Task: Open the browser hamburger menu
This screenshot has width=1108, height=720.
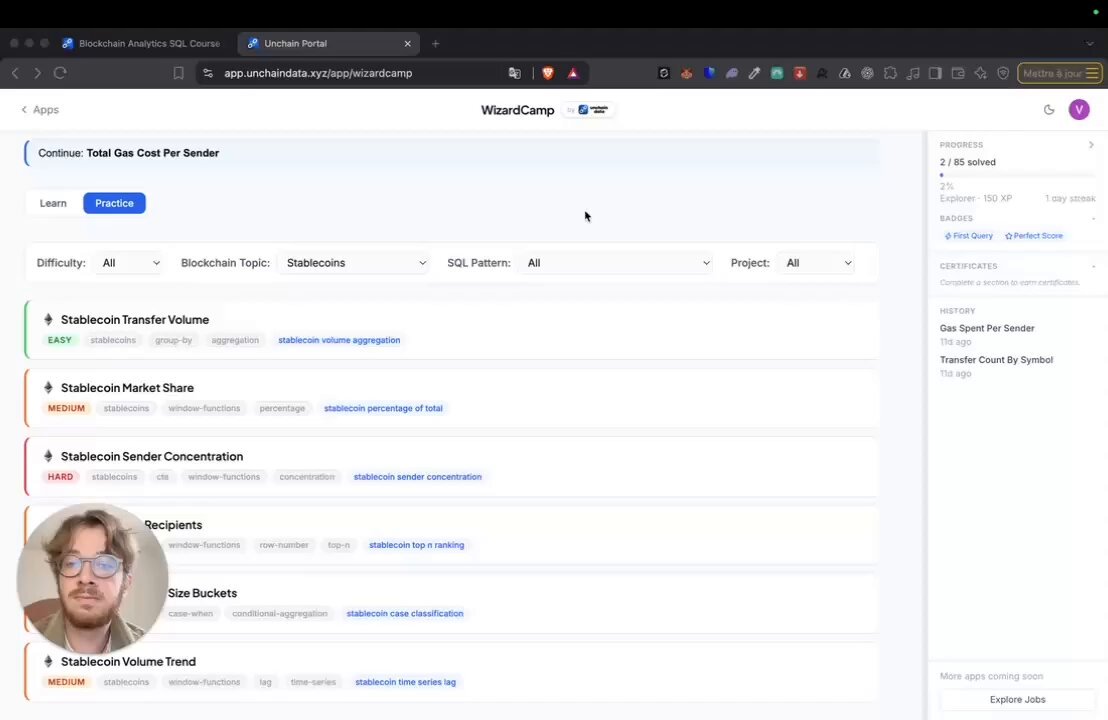Action: (1092, 73)
